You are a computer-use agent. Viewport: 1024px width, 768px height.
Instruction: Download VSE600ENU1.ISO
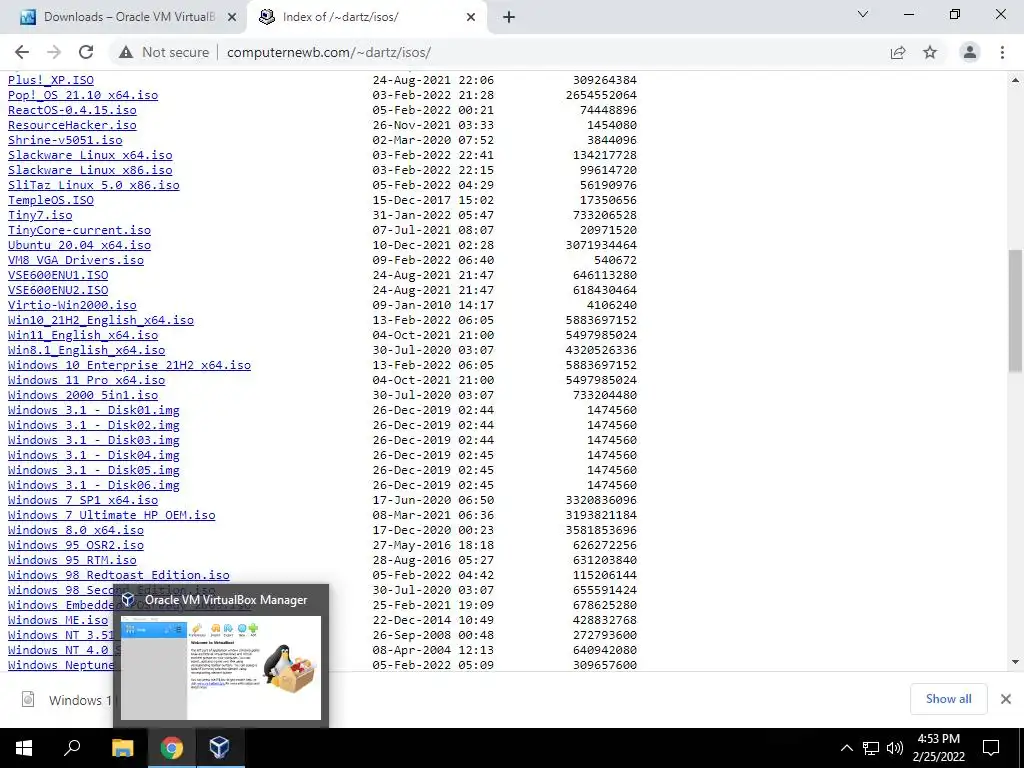(x=57, y=275)
